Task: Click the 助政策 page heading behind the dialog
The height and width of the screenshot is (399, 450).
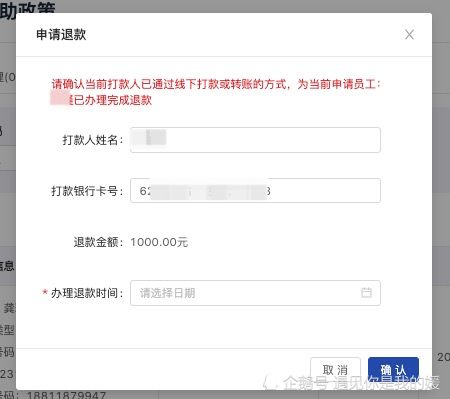Action: (x=27, y=9)
